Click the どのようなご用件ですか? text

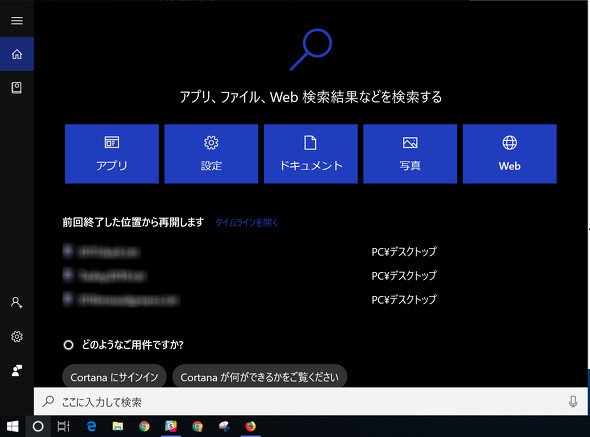tap(132, 345)
